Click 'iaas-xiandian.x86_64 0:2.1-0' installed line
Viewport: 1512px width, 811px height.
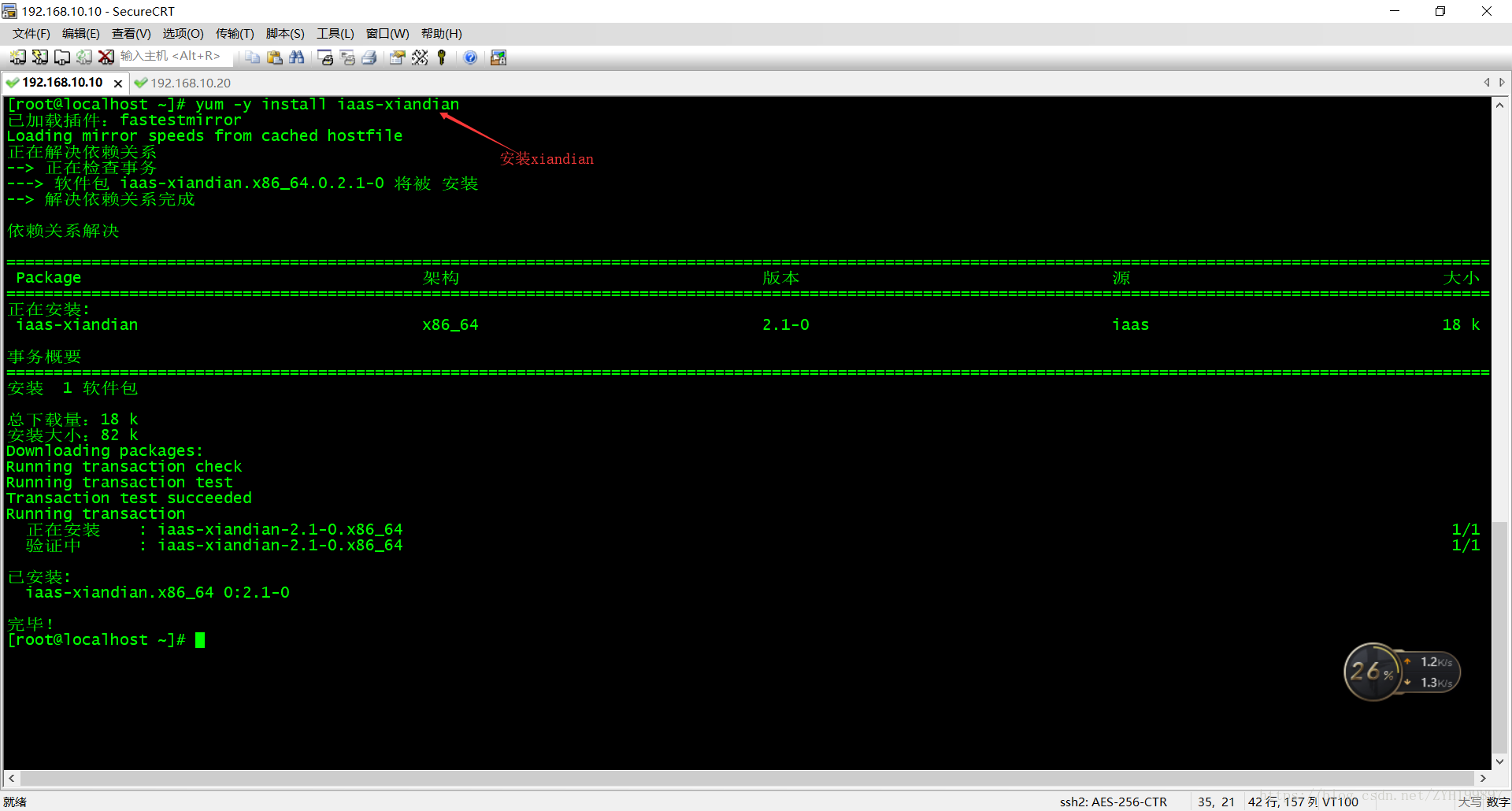pos(157,593)
